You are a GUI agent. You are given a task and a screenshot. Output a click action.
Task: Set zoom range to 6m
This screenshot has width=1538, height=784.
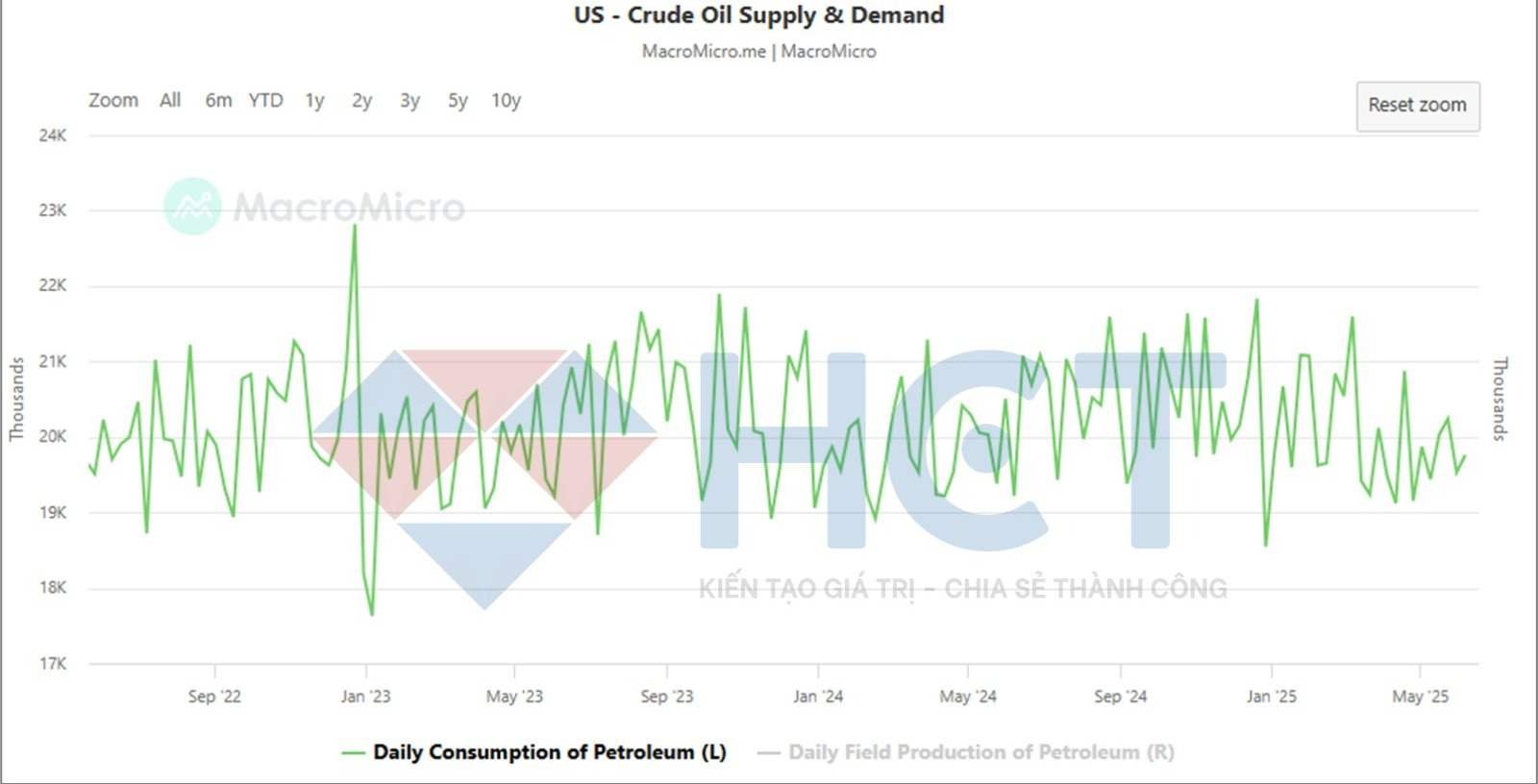(x=218, y=100)
